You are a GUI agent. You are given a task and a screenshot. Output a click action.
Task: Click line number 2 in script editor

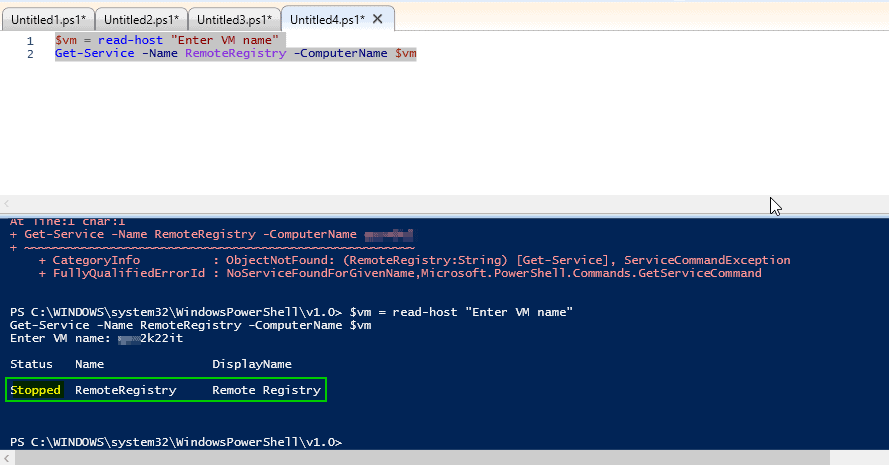[30, 54]
